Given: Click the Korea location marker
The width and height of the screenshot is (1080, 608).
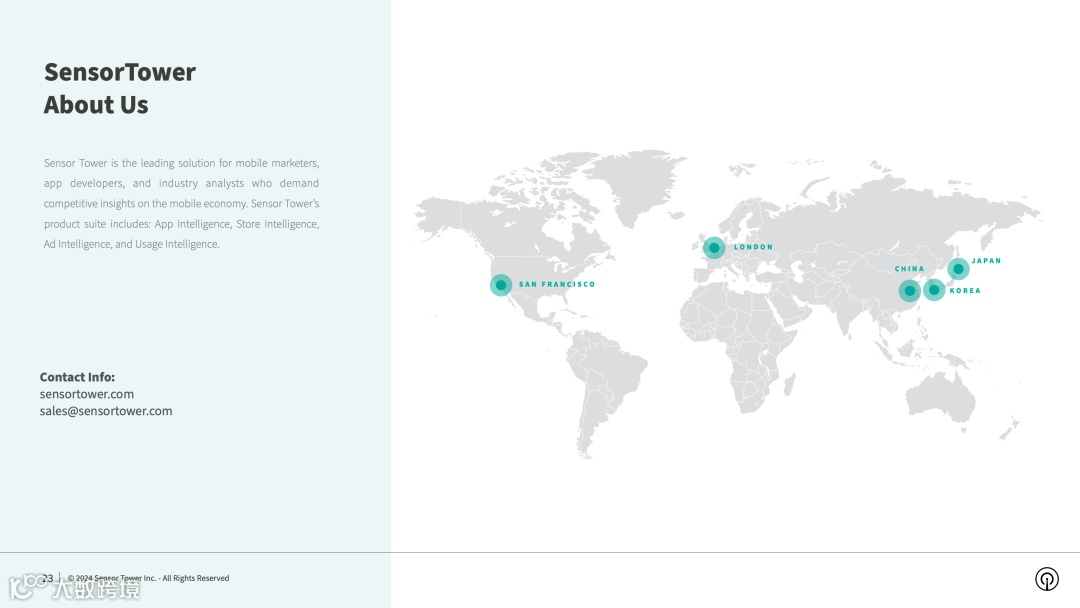Looking at the screenshot, I should pyautogui.click(x=933, y=290).
